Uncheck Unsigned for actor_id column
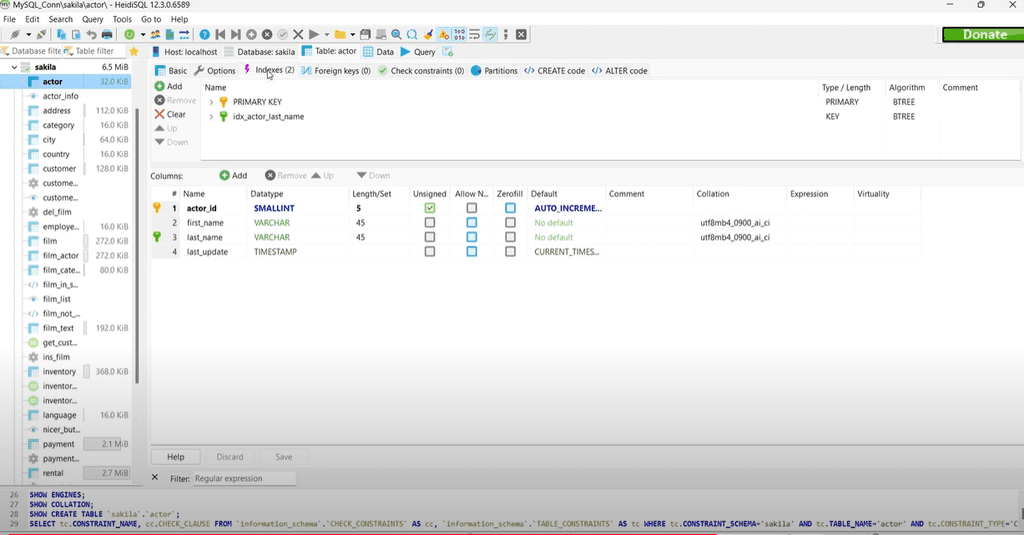Screen dimensions: 1024x535 click(430, 208)
